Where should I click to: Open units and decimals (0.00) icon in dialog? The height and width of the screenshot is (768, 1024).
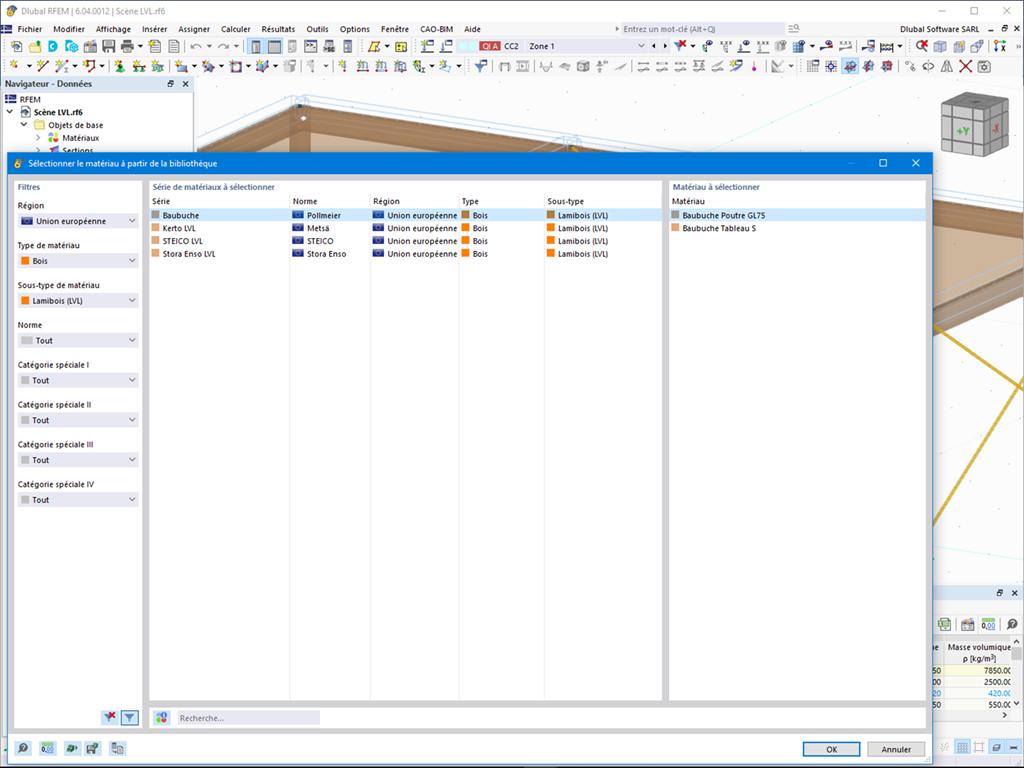(x=47, y=748)
